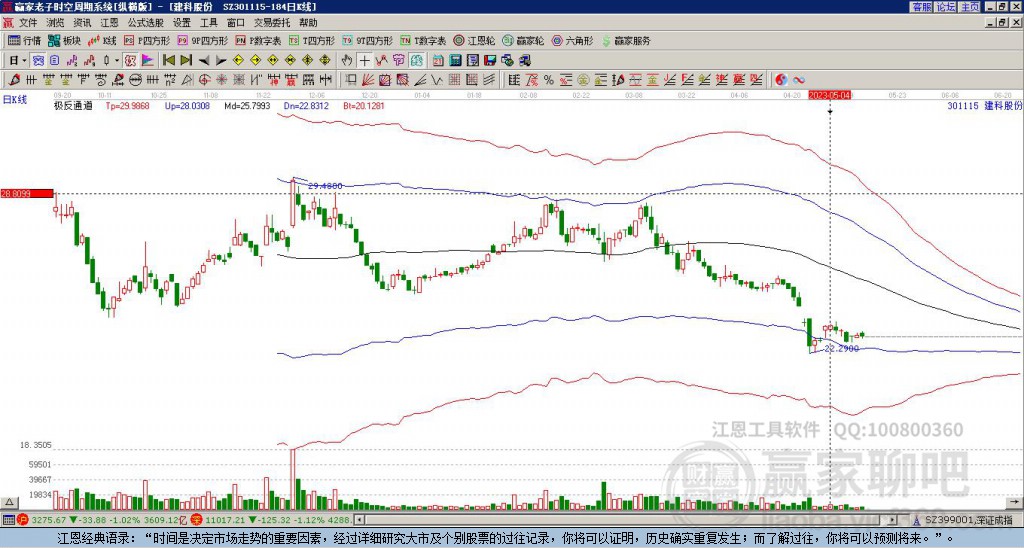The width and height of the screenshot is (1024, 548).
Task: Open the 文件 menu
Action: pyautogui.click(x=27, y=23)
